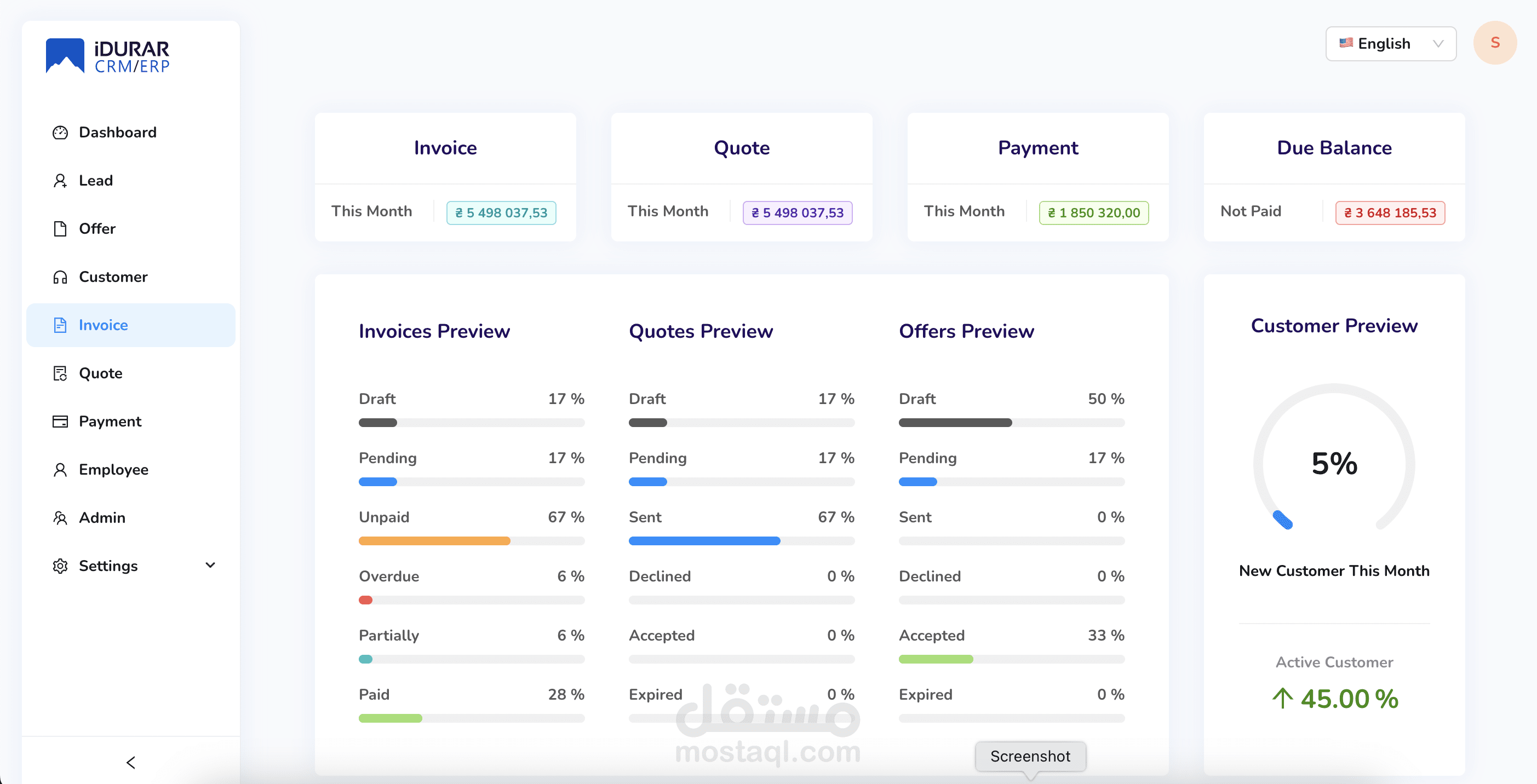Click the Invoice file icon in sidebar
This screenshot has height=784, width=1537.
tap(60, 325)
